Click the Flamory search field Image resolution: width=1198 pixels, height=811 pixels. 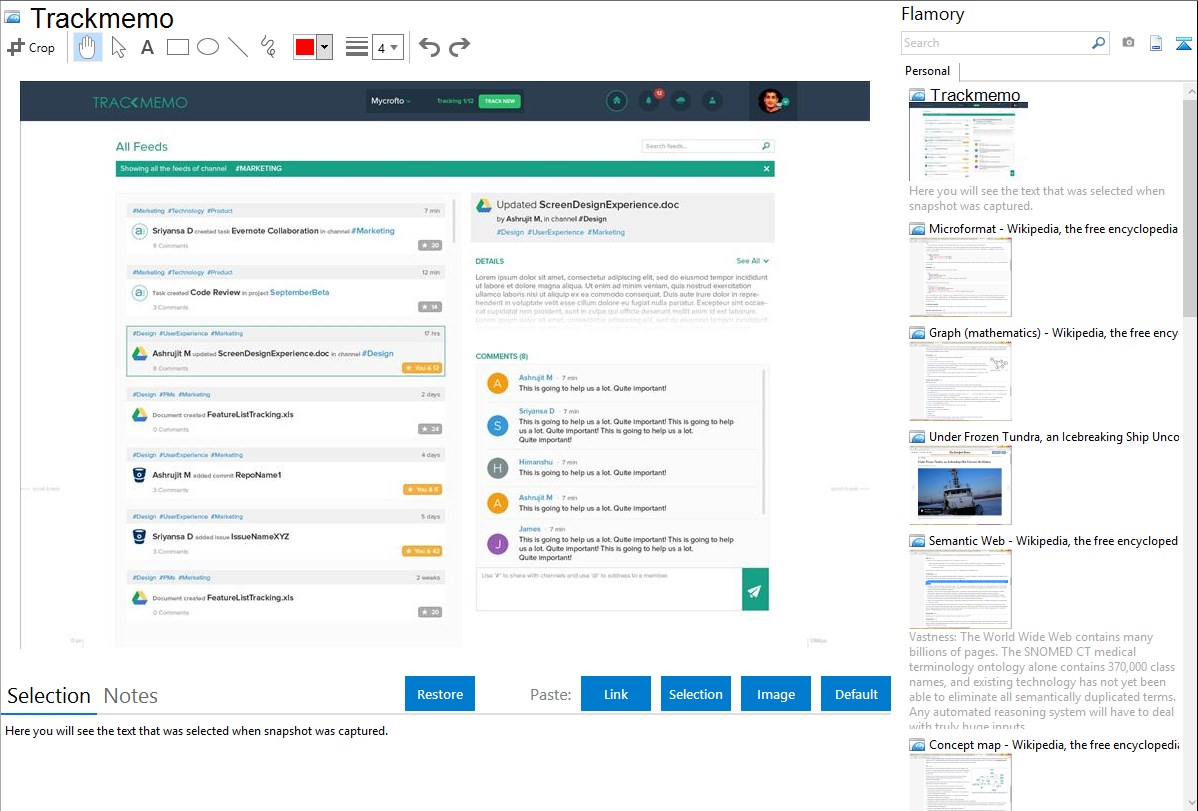[996, 43]
